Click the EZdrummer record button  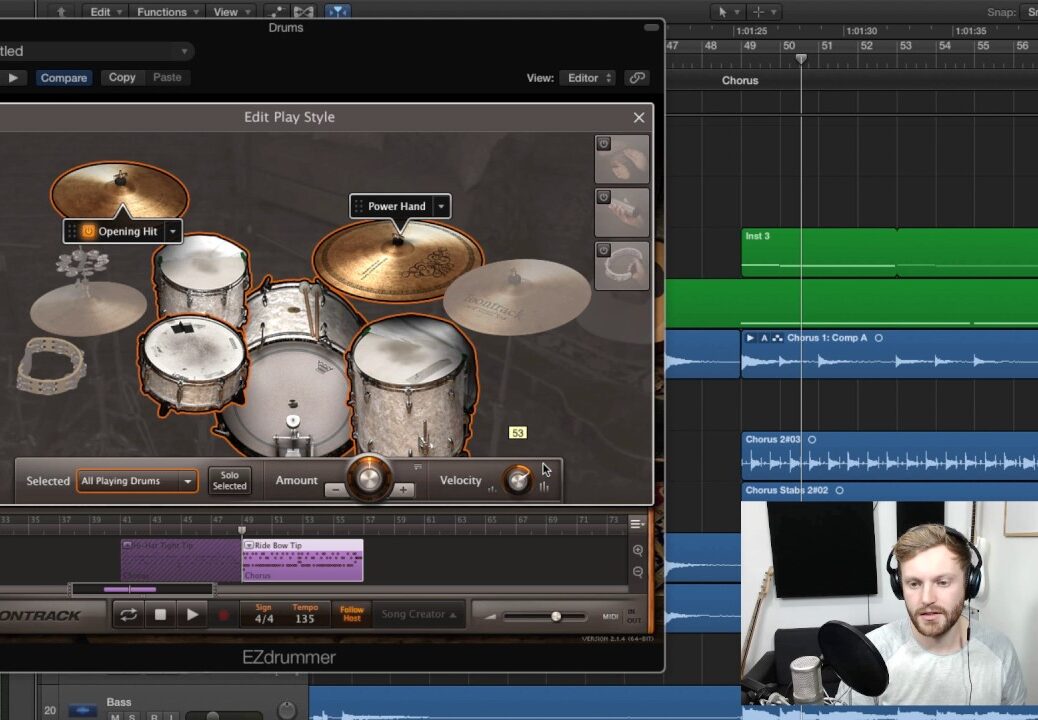tap(223, 615)
